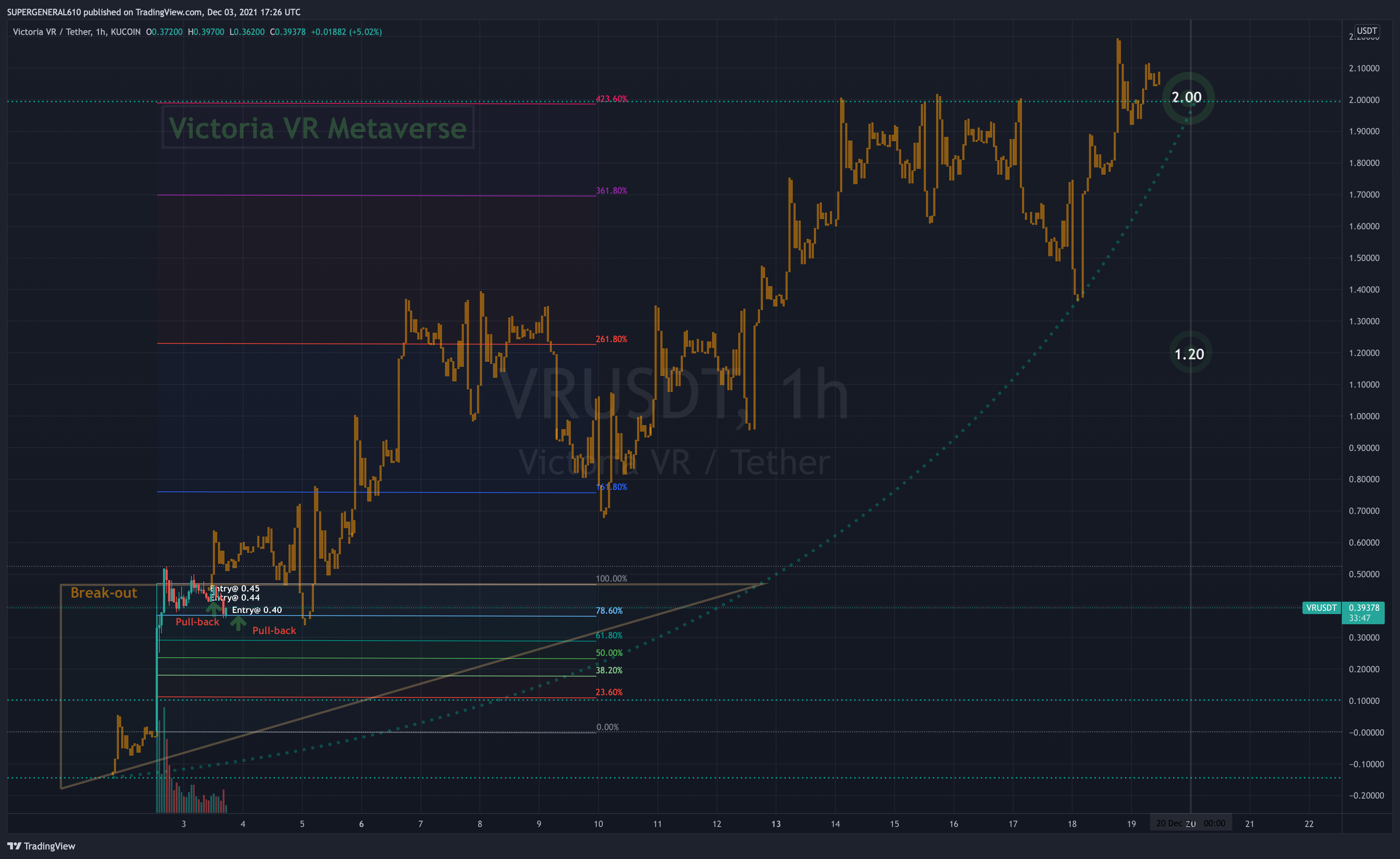
Task: Click the 2.00000 price axis label
Action: pyautogui.click(x=1364, y=100)
